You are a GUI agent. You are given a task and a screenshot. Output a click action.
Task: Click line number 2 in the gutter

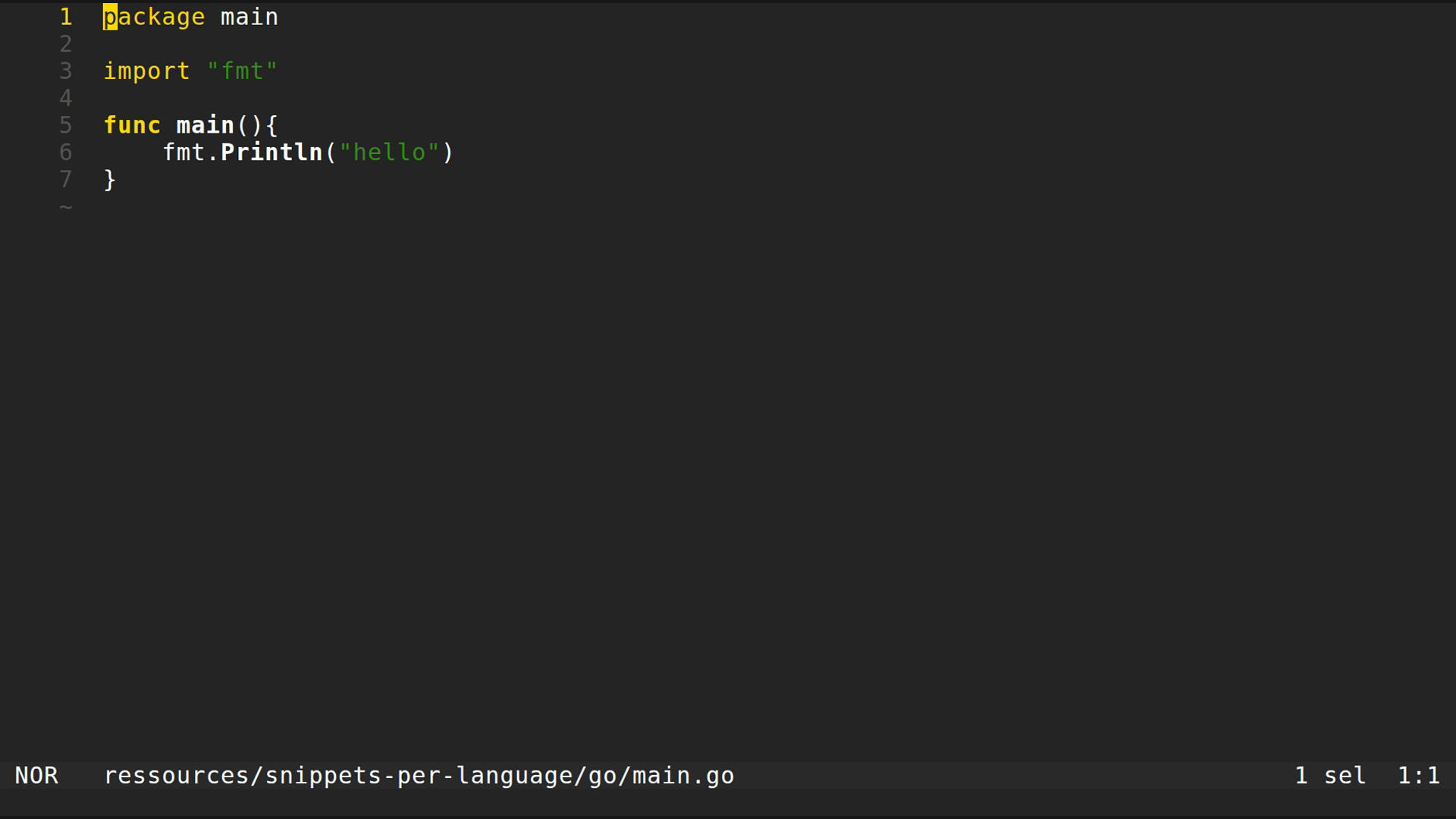[66, 44]
